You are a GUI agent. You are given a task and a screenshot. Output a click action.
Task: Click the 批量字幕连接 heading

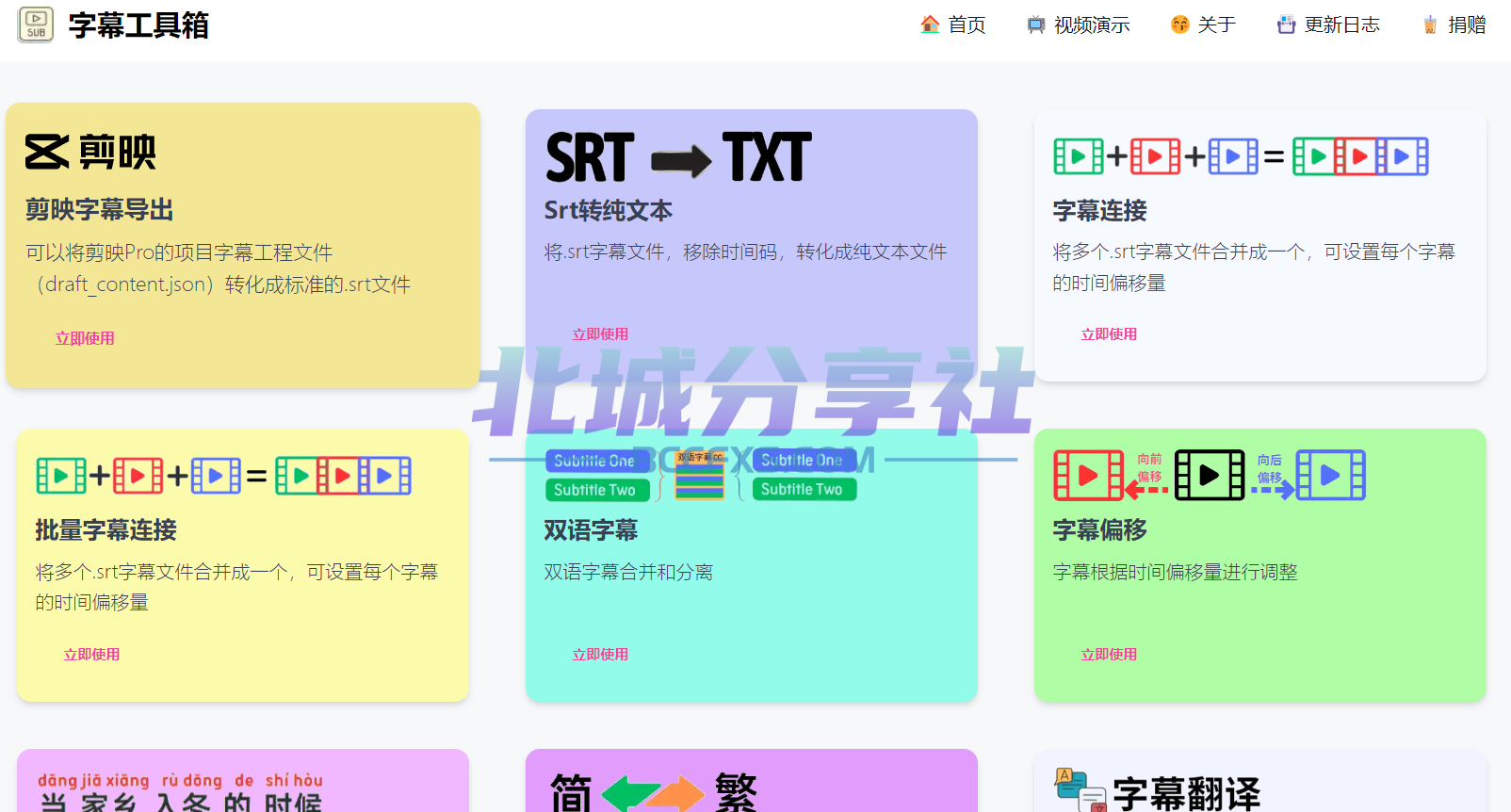(106, 529)
